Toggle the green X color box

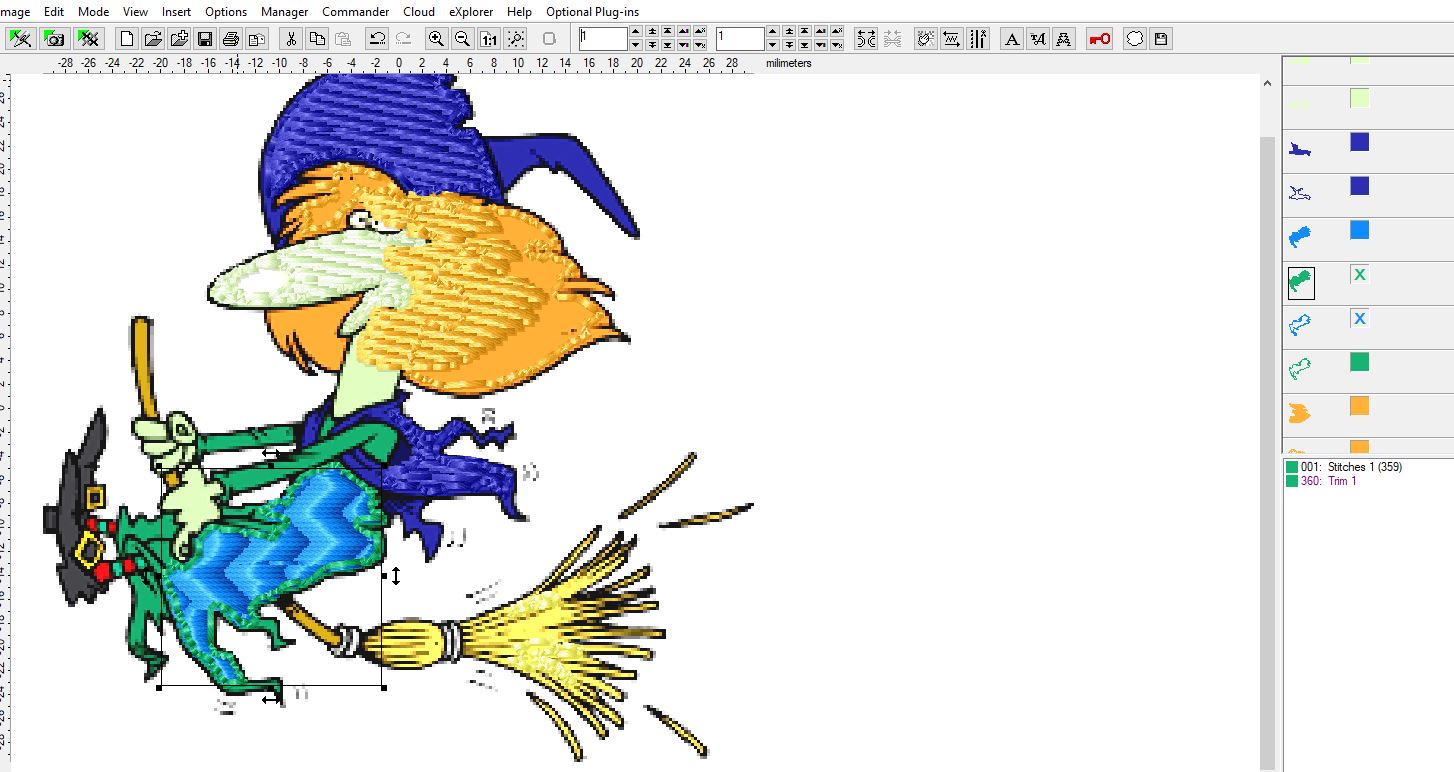click(x=1359, y=275)
